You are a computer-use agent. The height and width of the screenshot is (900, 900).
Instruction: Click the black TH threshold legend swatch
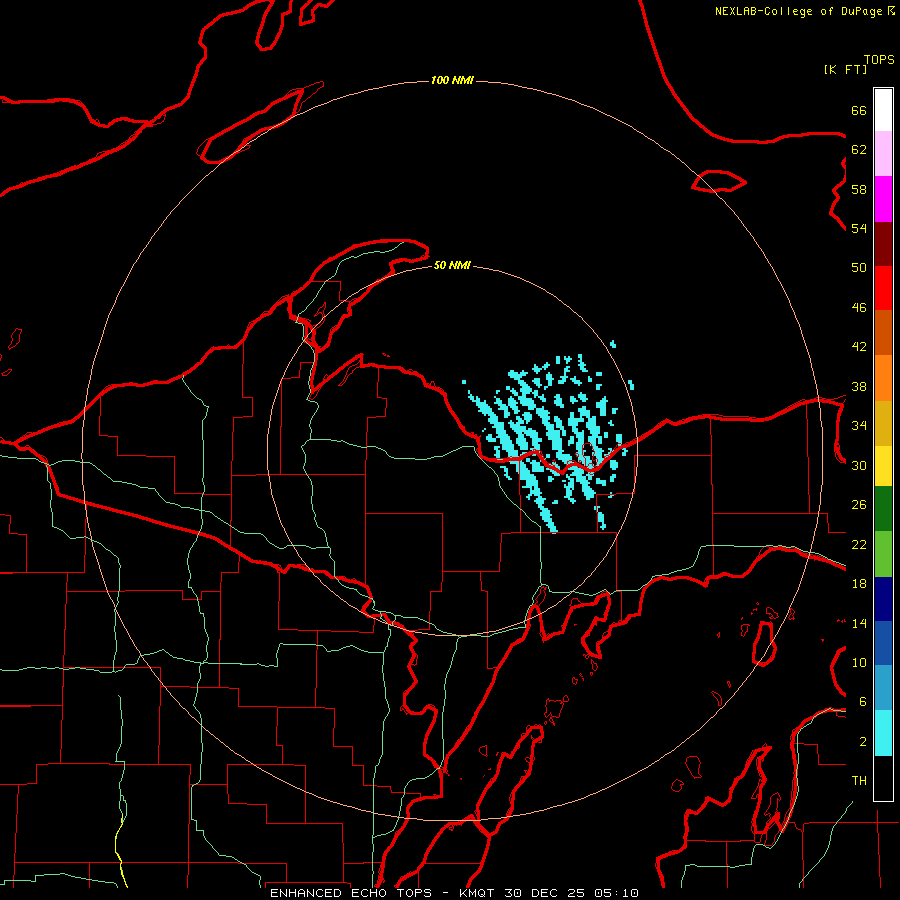[883, 778]
